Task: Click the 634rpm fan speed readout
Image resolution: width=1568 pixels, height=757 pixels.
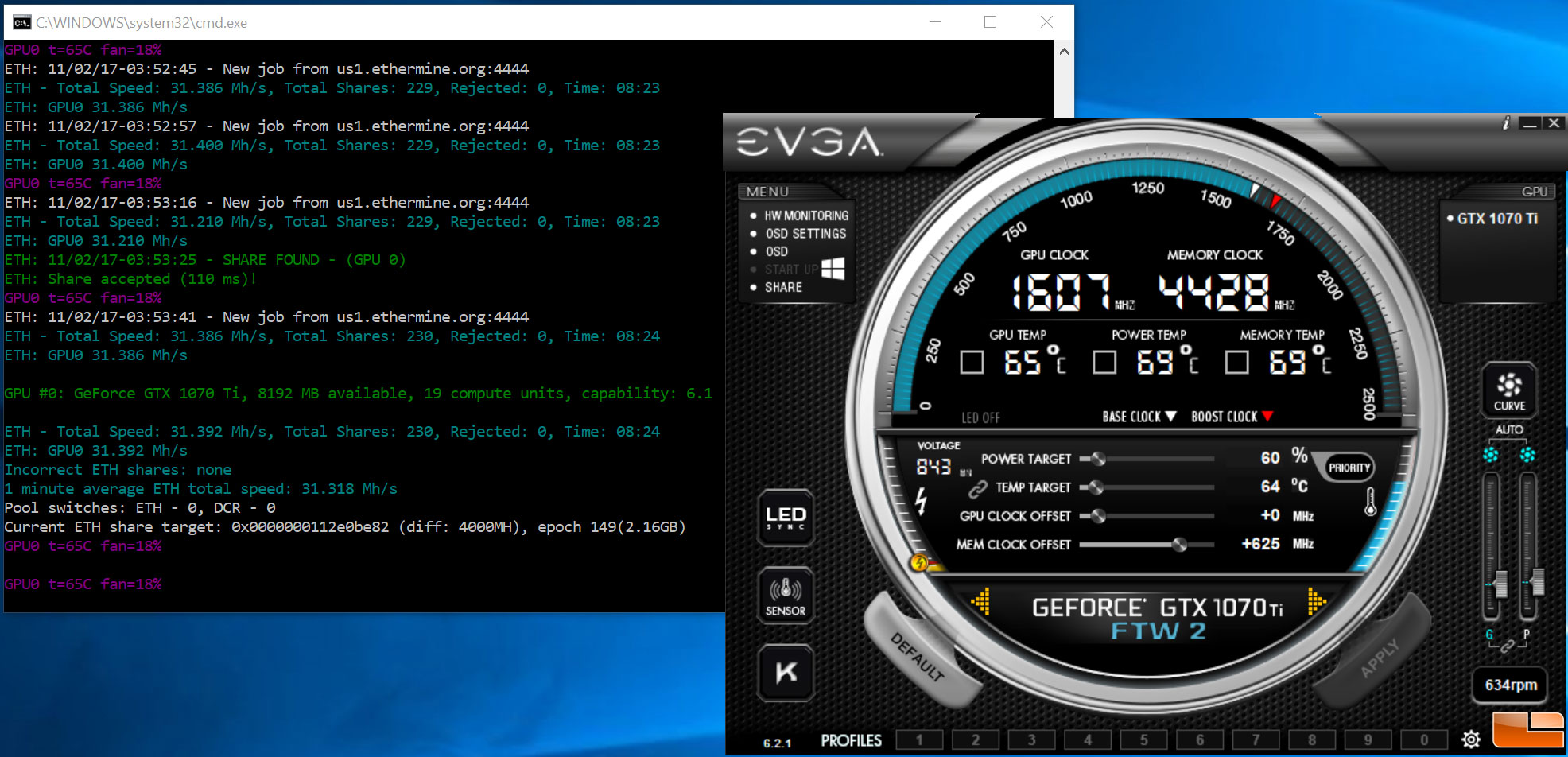Action: tap(1510, 685)
